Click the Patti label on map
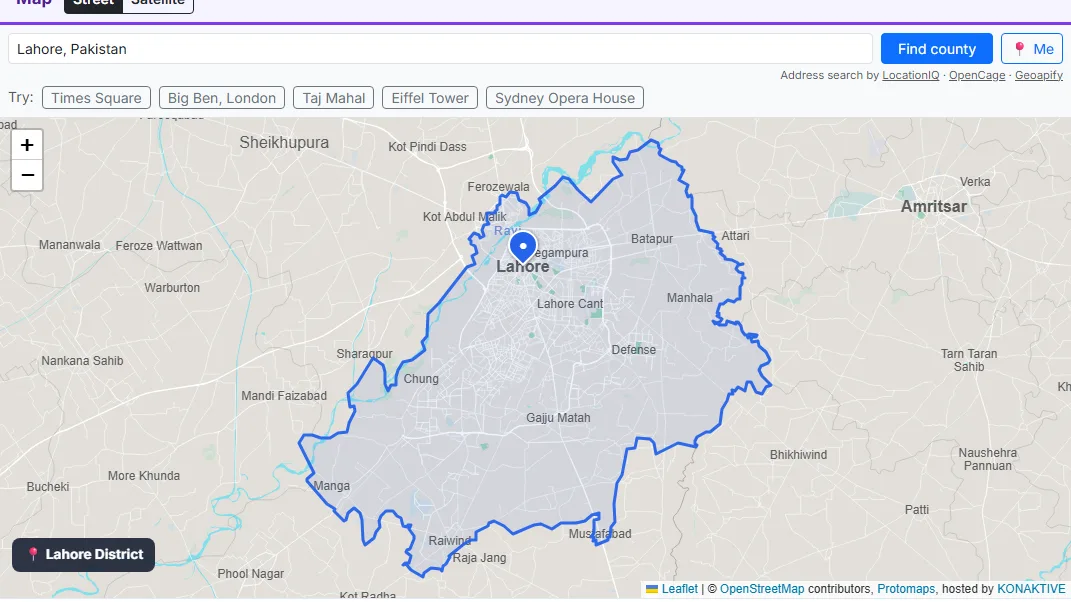The height and width of the screenshot is (602, 1071). coord(917,510)
